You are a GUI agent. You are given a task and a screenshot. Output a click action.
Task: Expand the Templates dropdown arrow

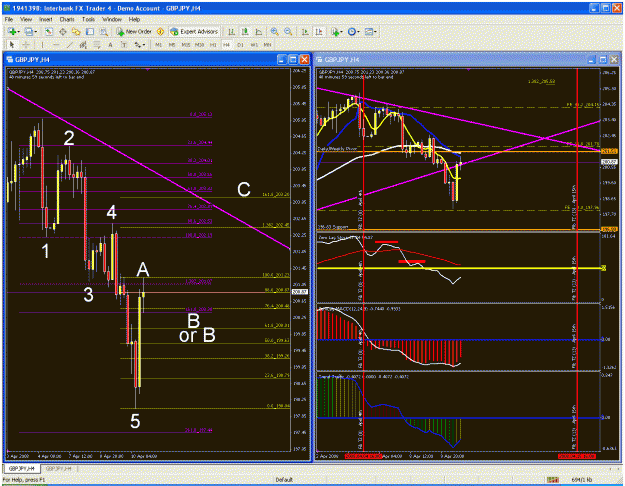pos(375,31)
